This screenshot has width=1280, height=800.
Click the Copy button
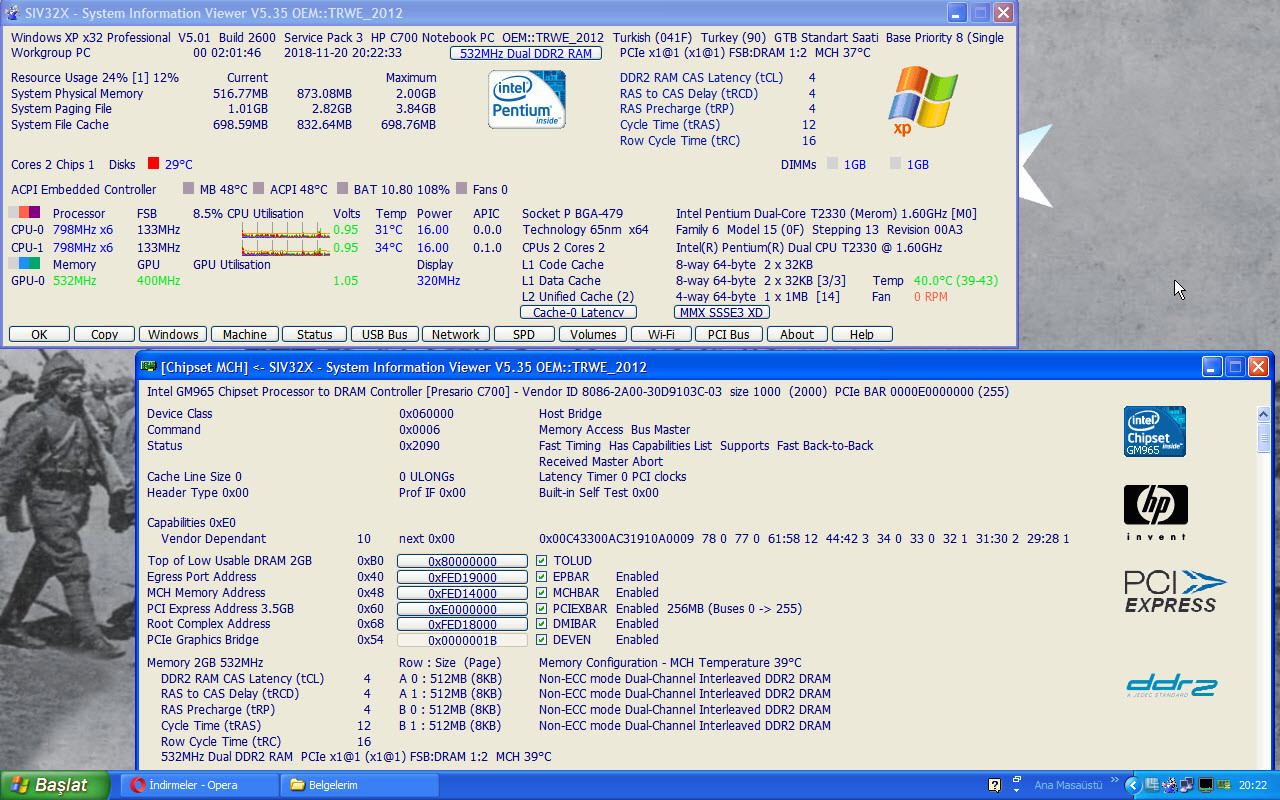(x=104, y=335)
